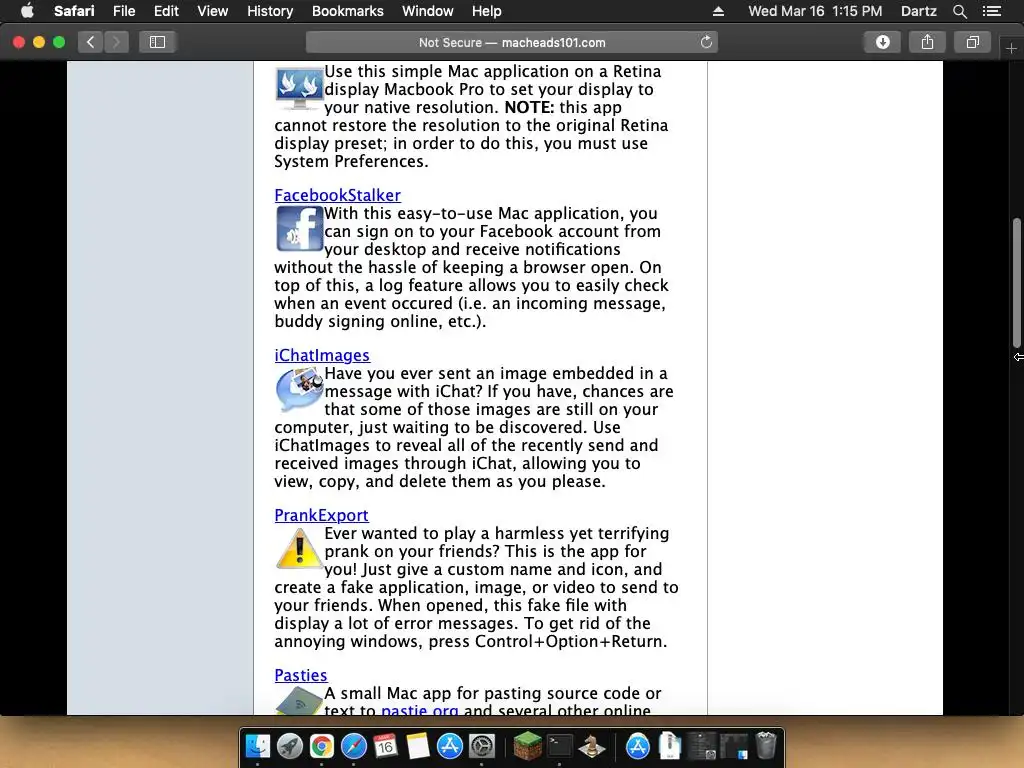Show the Safari sidebar
Screen dimensions: 1024x768
[157, 42]
